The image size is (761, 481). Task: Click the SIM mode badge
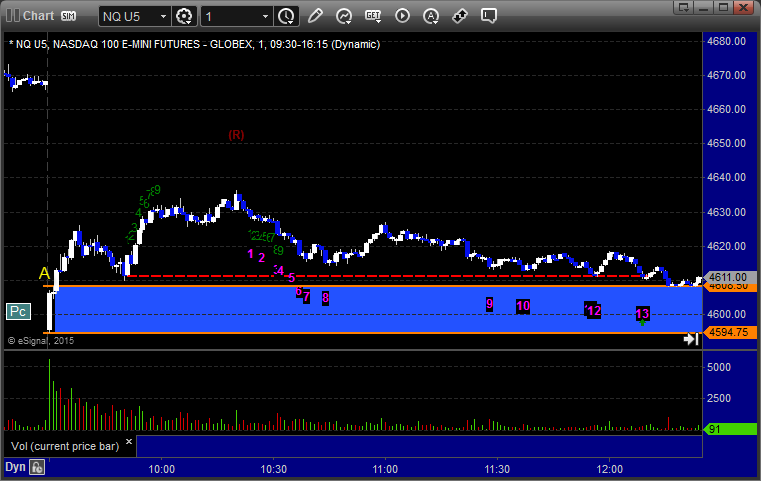click(68, 16)
